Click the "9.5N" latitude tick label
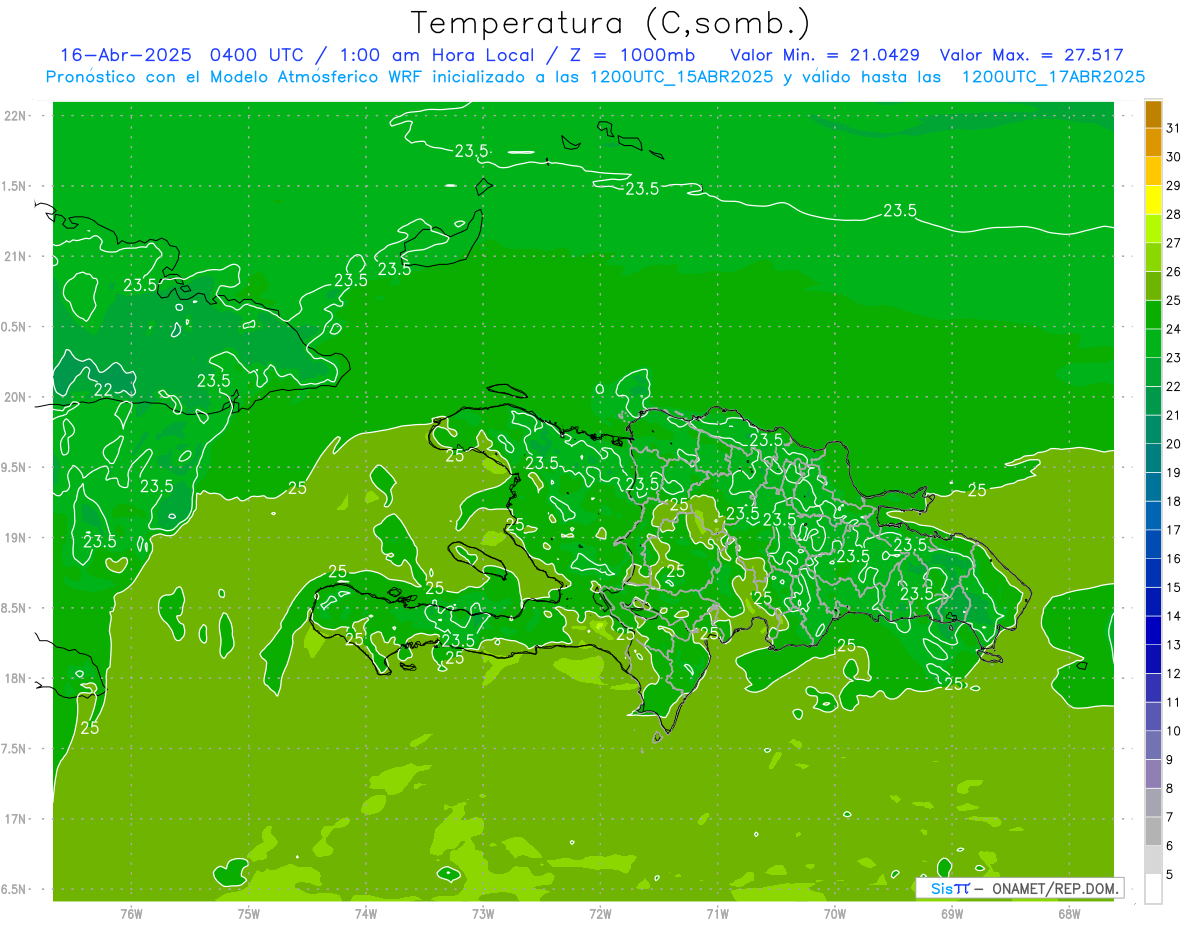This screenshot has width=1200, height=927. click(x=15, y=468)
